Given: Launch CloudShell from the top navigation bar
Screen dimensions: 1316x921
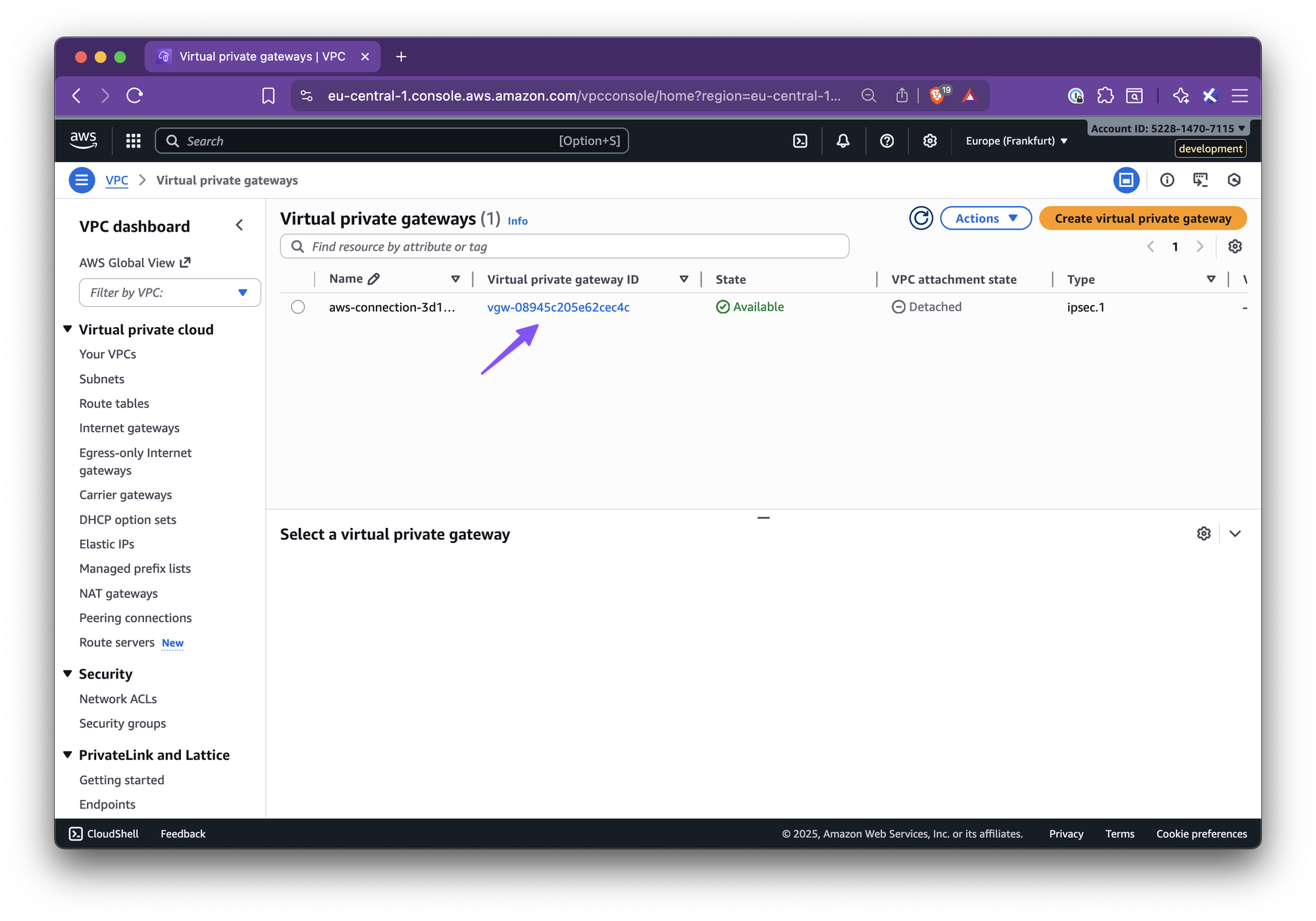Looking at the screenshot, I should (x=800, y=141).
